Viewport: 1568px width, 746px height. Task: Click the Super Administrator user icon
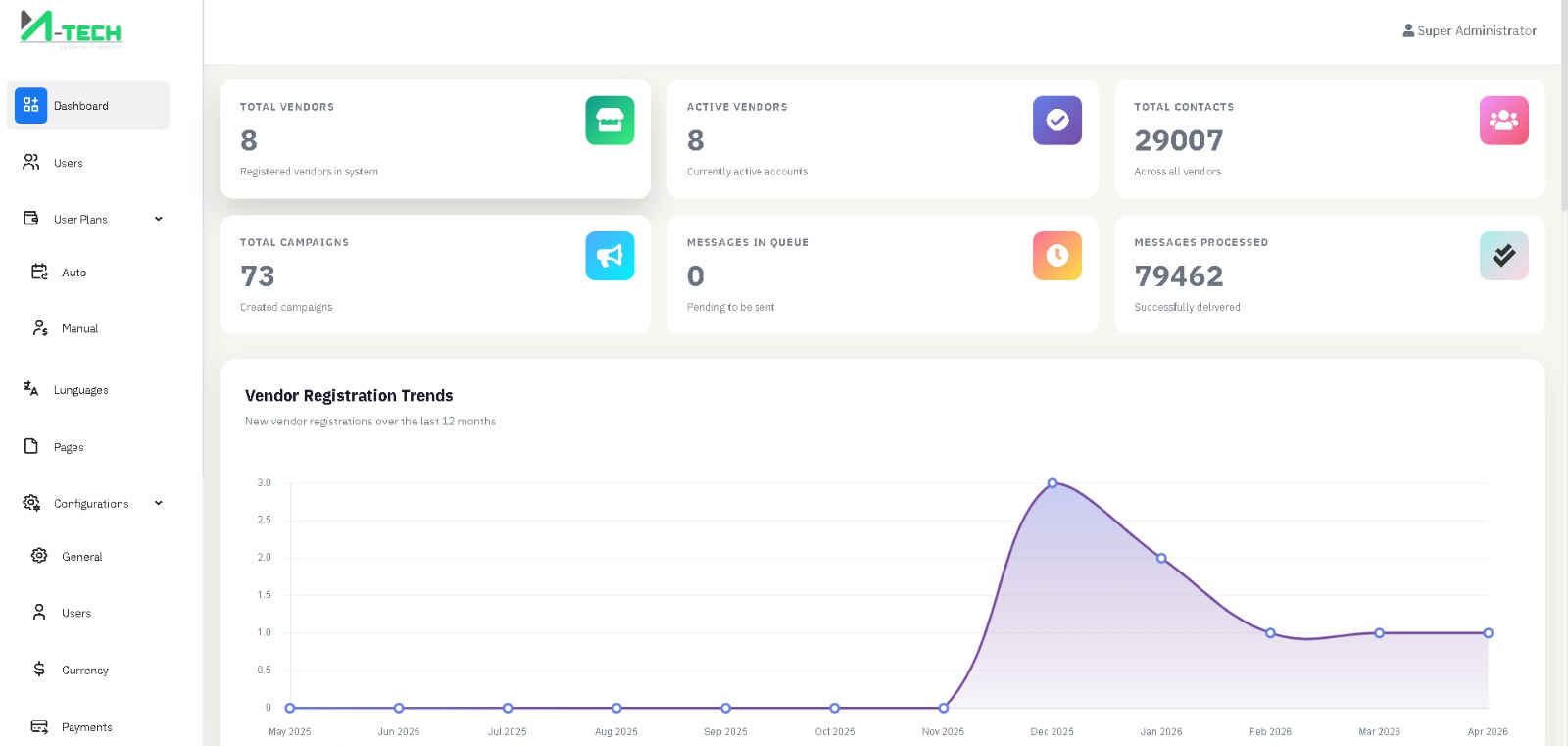pyautogui.click(x=1408, y=30)
